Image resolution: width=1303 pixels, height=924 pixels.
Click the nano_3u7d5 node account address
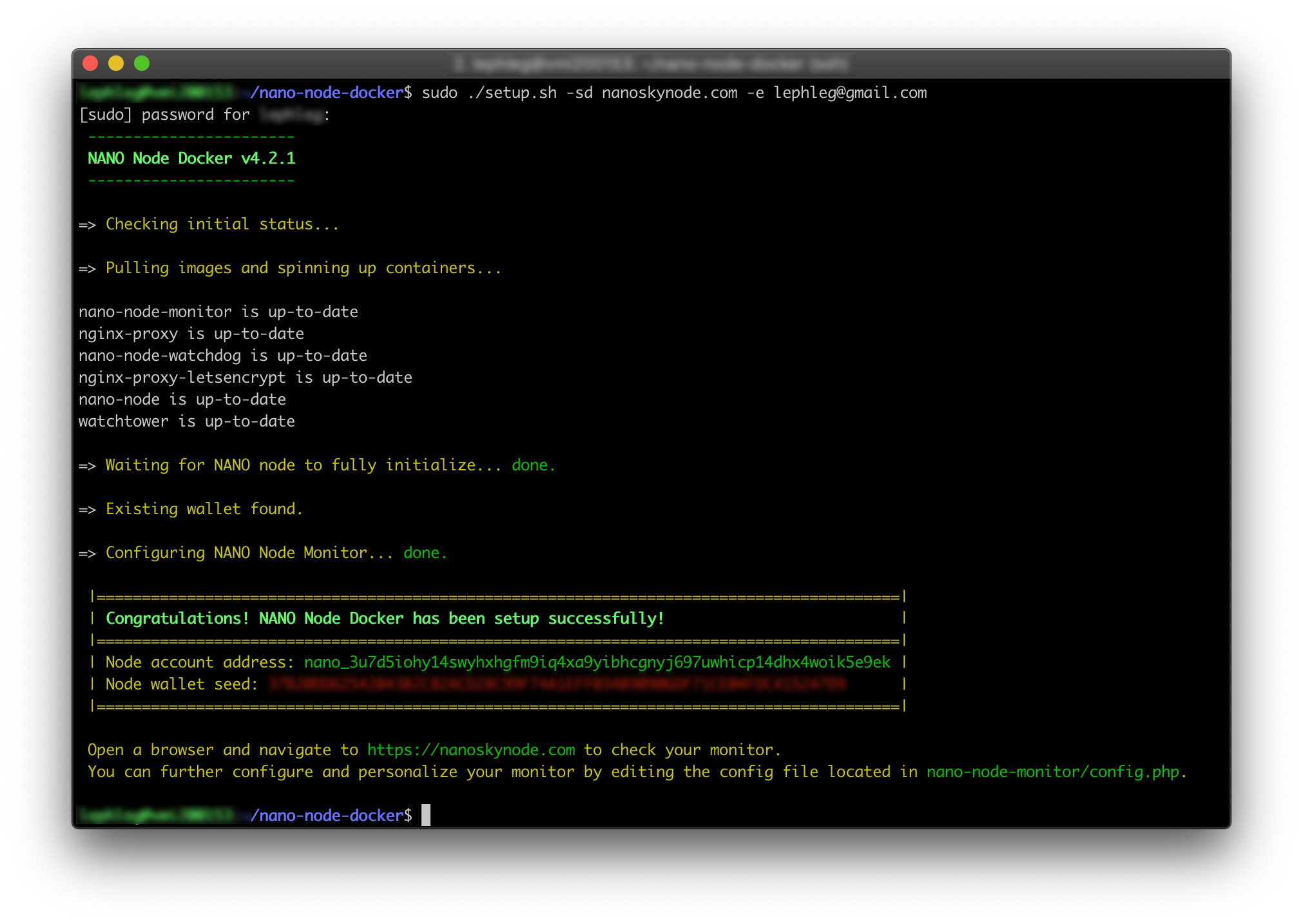[x=597, y=662]
